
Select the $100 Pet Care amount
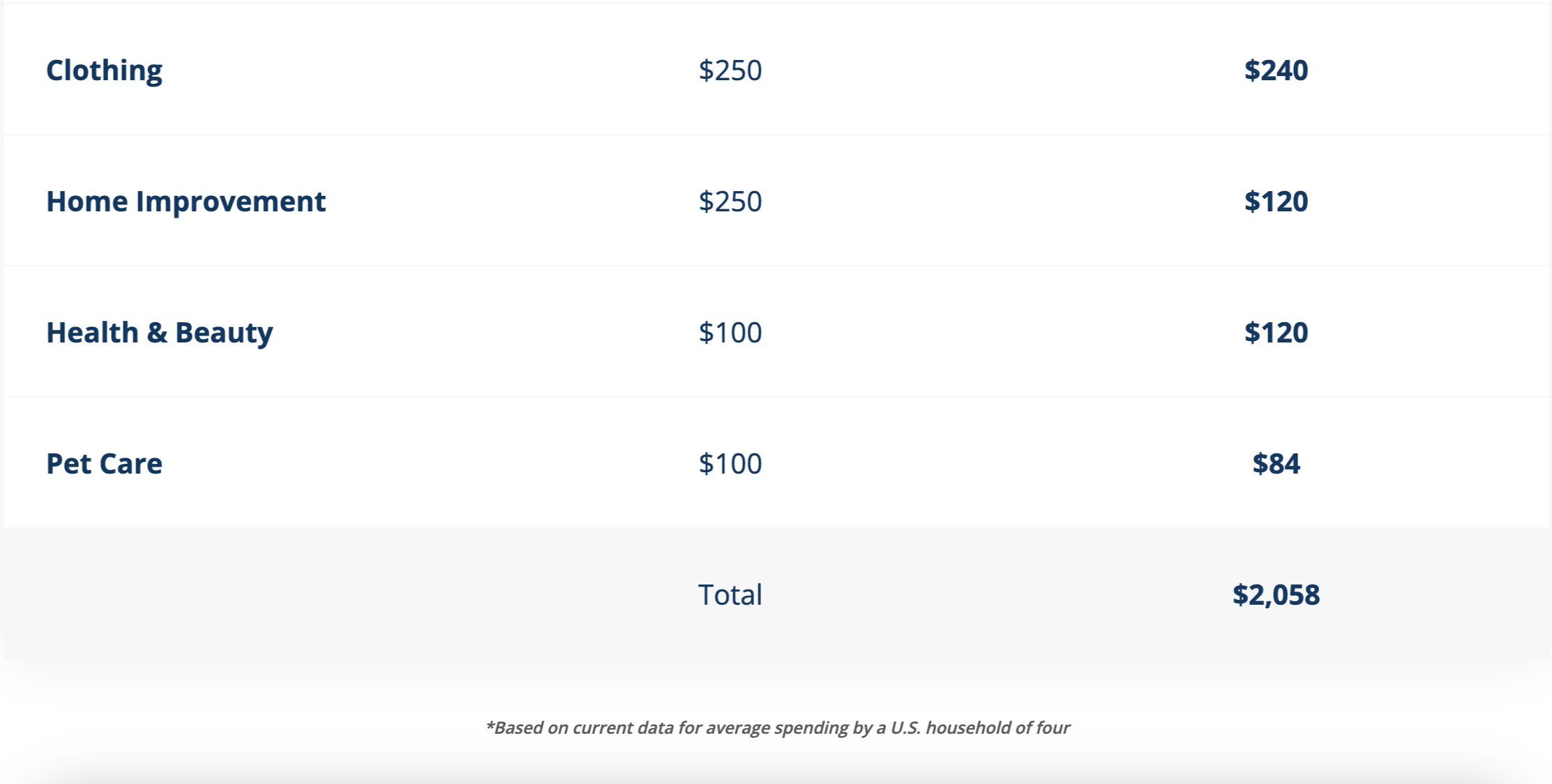[x=730, y=464]
